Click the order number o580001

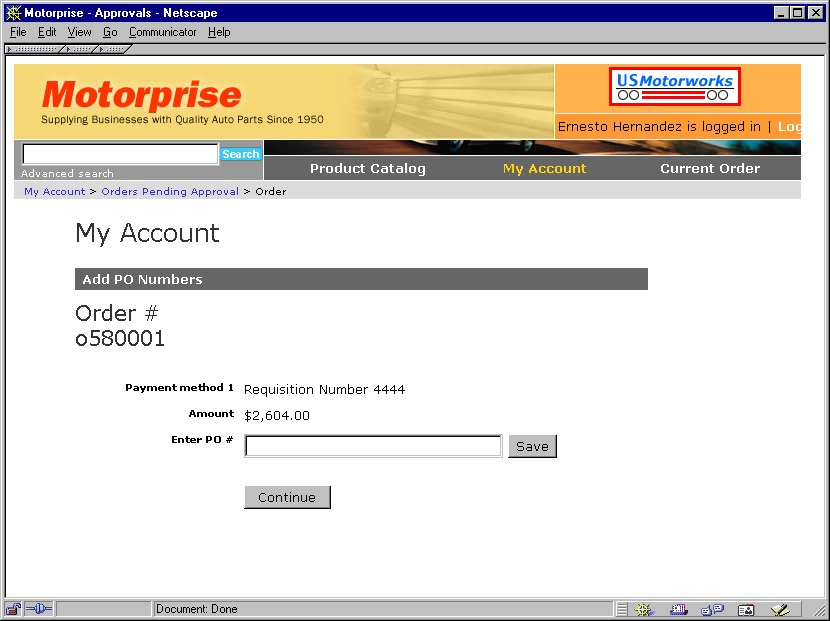click(120, 339)
